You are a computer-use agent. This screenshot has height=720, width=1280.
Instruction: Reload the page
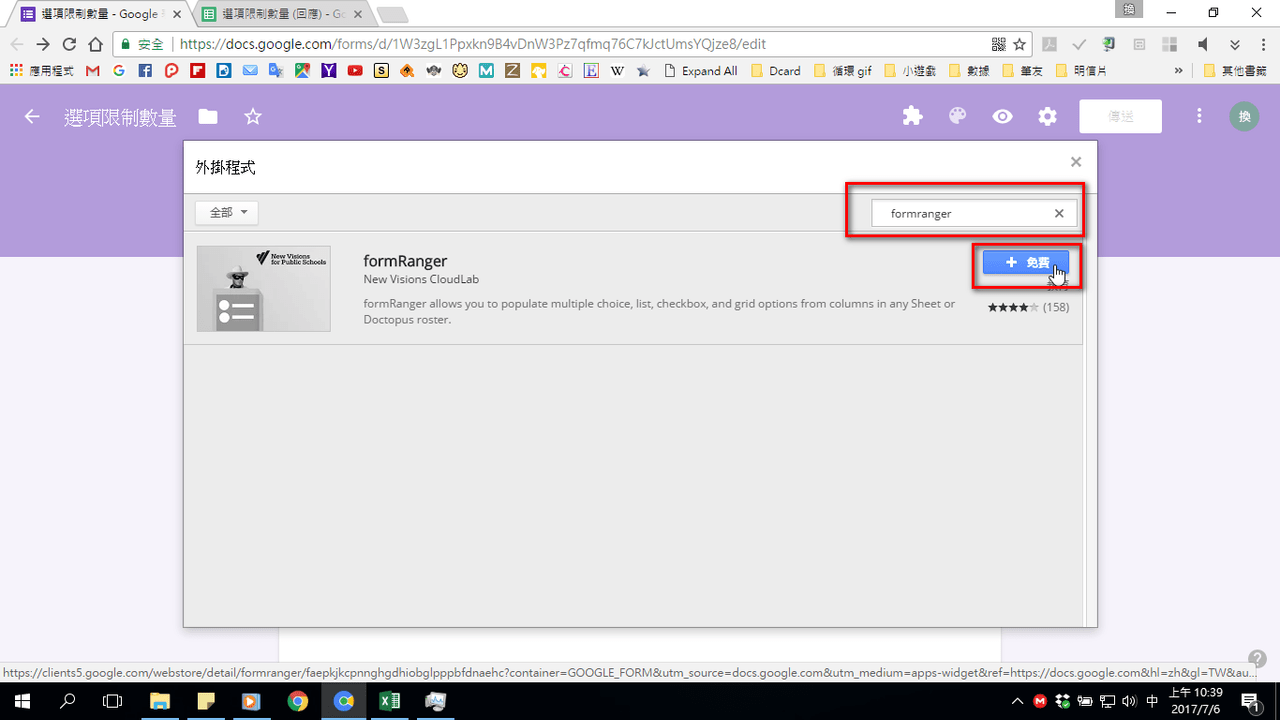pyautogui.click(x=69, y=44)
